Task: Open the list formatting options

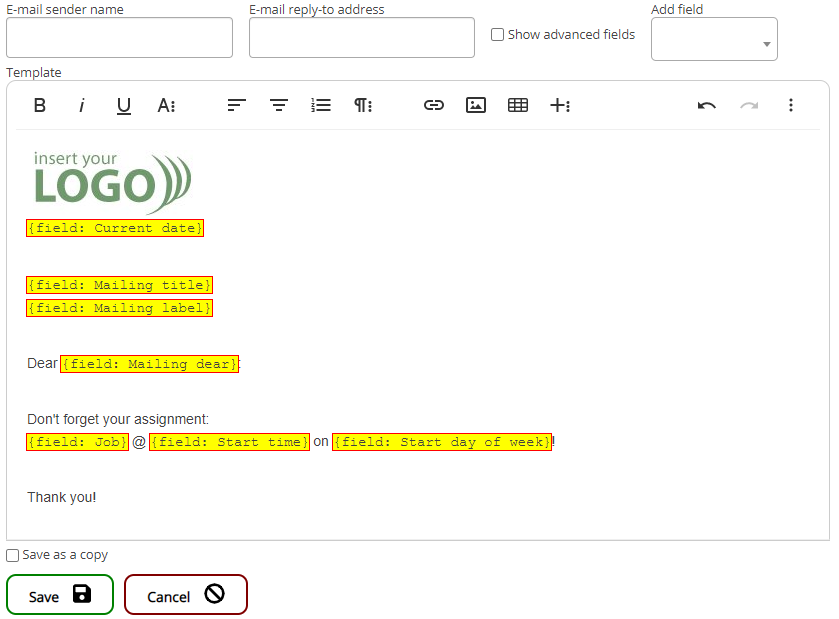Action: [x=321, y=105]
